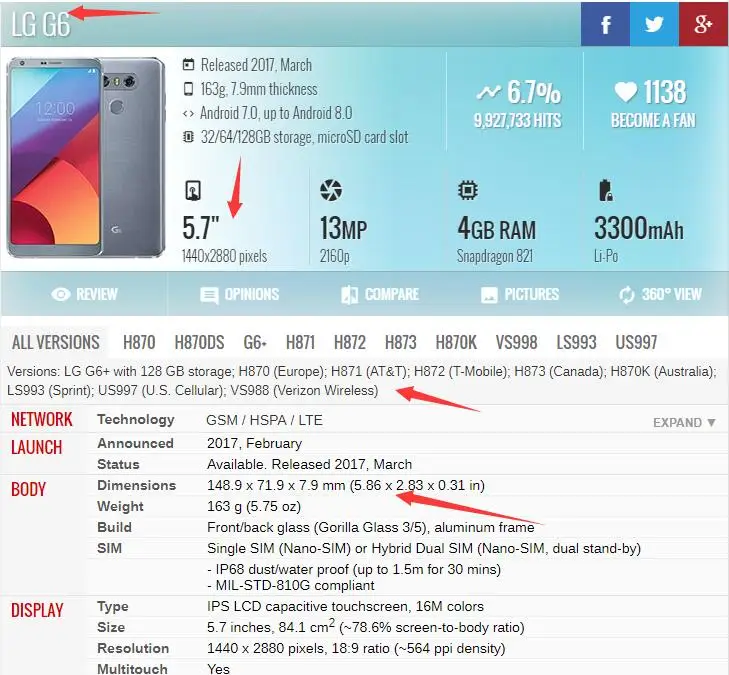
Task: Select the H873 version tab
Action: click(400, 343)
